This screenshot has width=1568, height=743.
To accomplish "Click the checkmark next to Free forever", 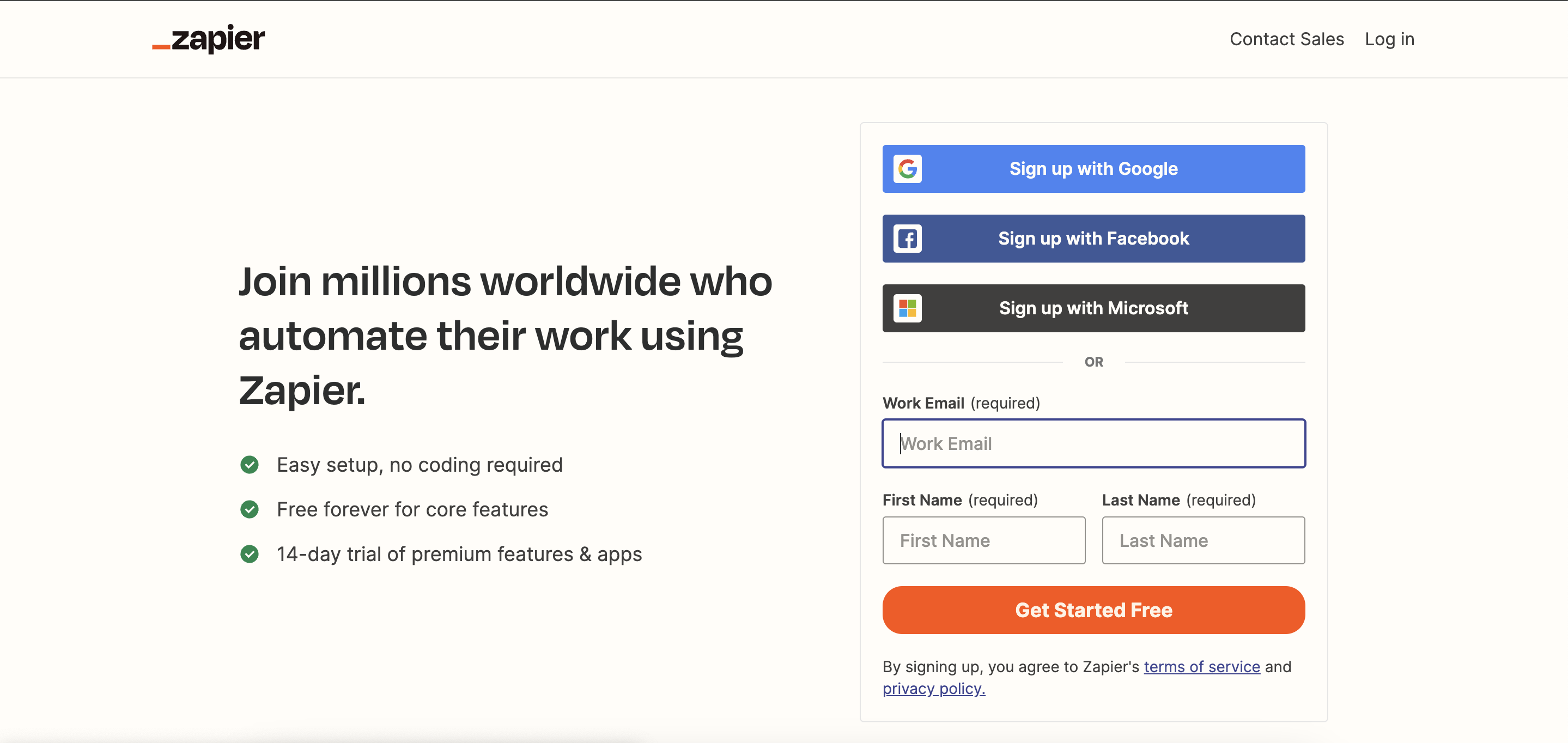I will click(250, 509).
